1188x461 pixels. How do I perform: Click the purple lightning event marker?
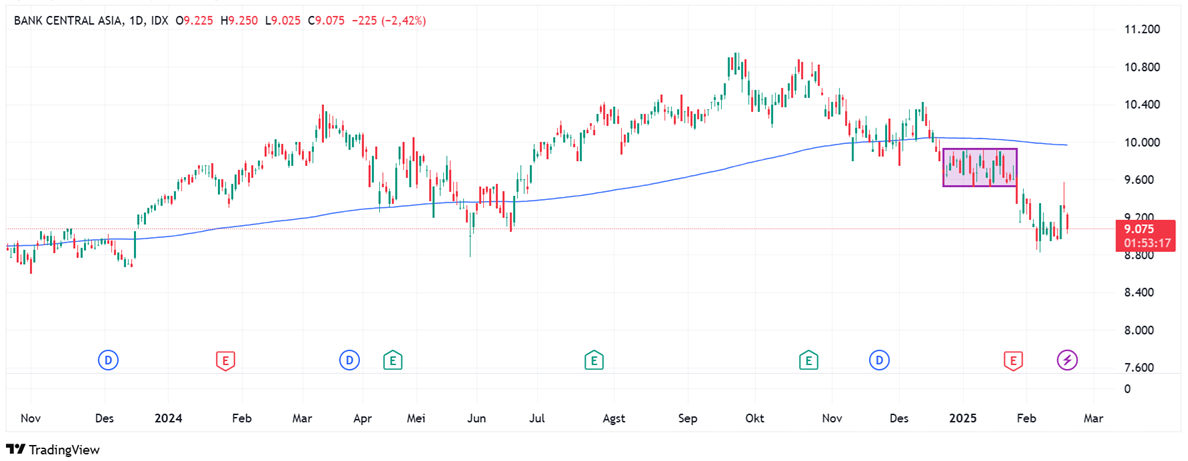point(1067,360)
